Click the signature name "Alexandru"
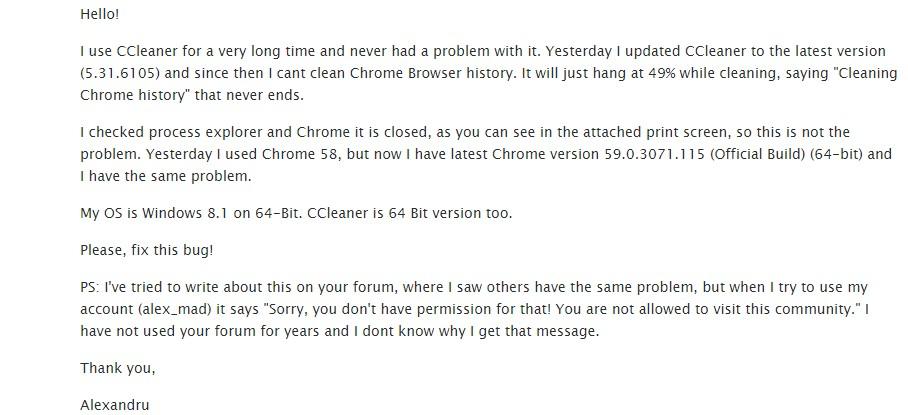This screenshot has width=908, height=415. (115, 405)
